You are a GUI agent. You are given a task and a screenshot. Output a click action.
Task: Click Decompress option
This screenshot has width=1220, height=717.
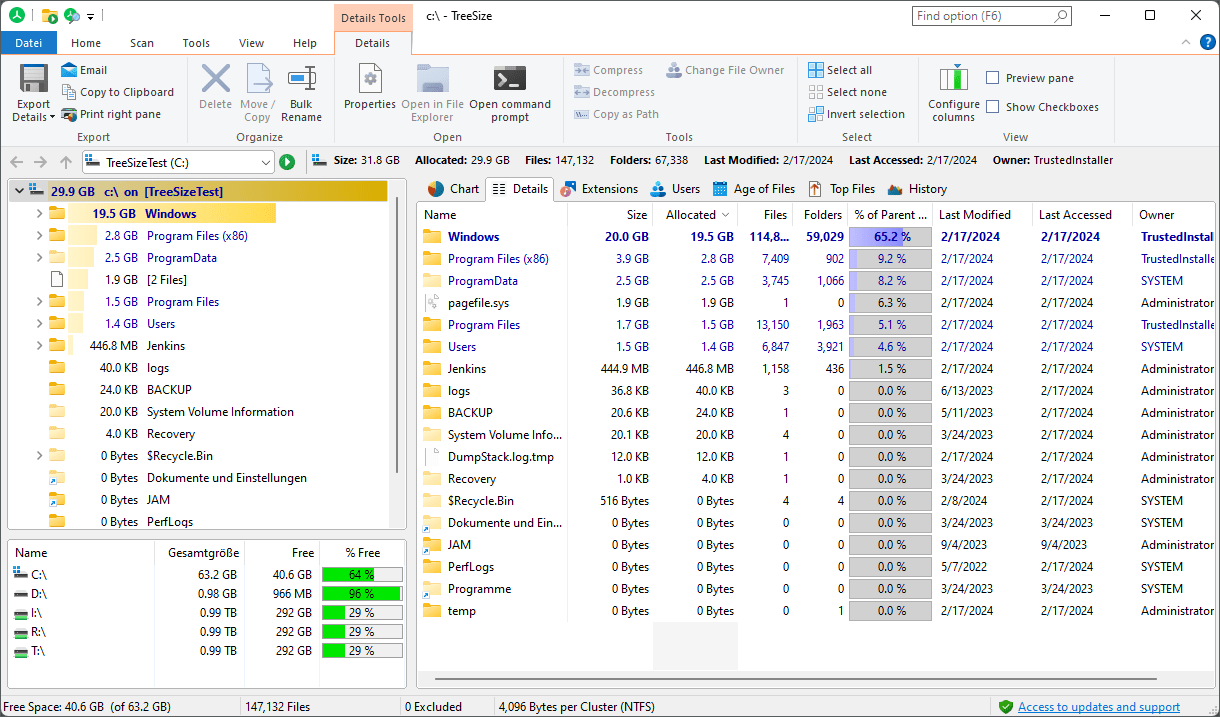(614, 92)
